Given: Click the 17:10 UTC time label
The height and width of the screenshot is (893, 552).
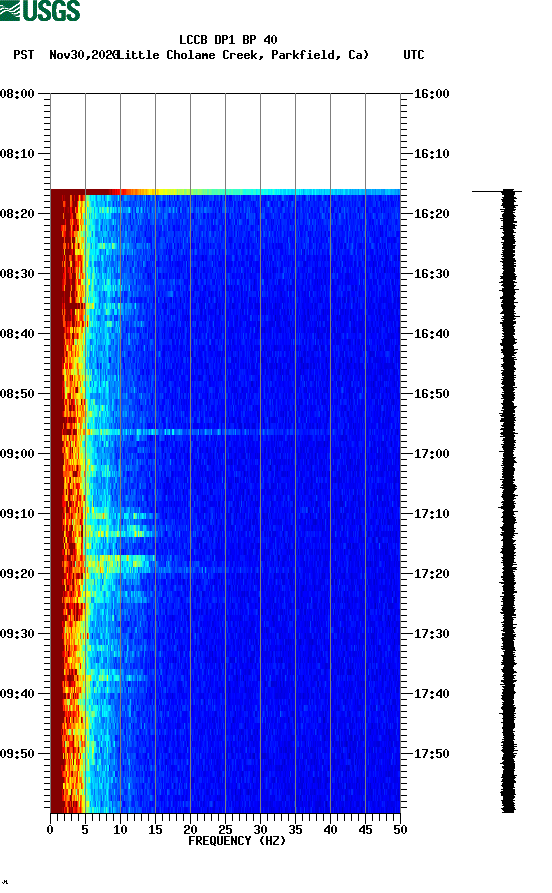Looking at the screenshot, I should [431, 514].
